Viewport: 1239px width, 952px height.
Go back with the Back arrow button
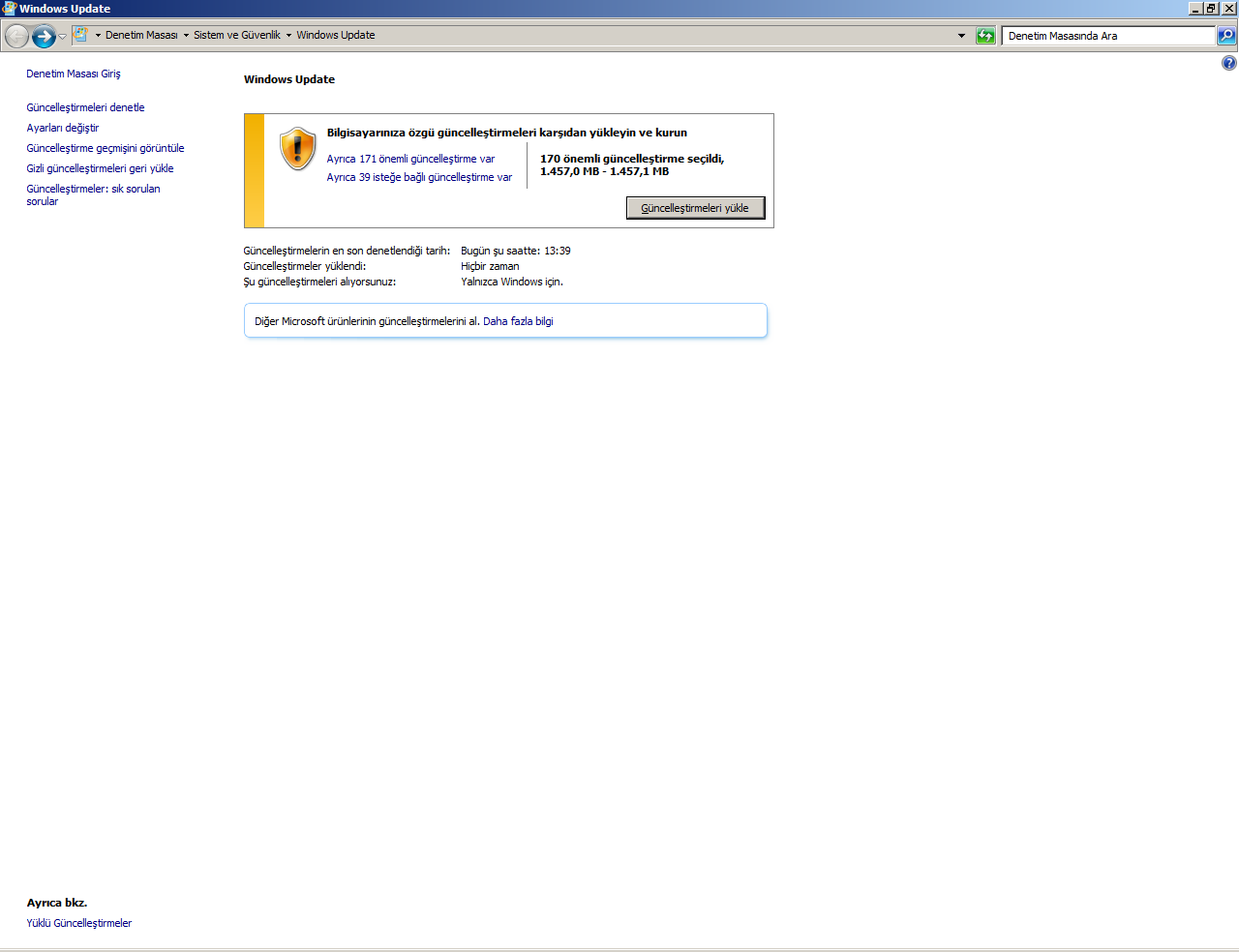point(16,37)
